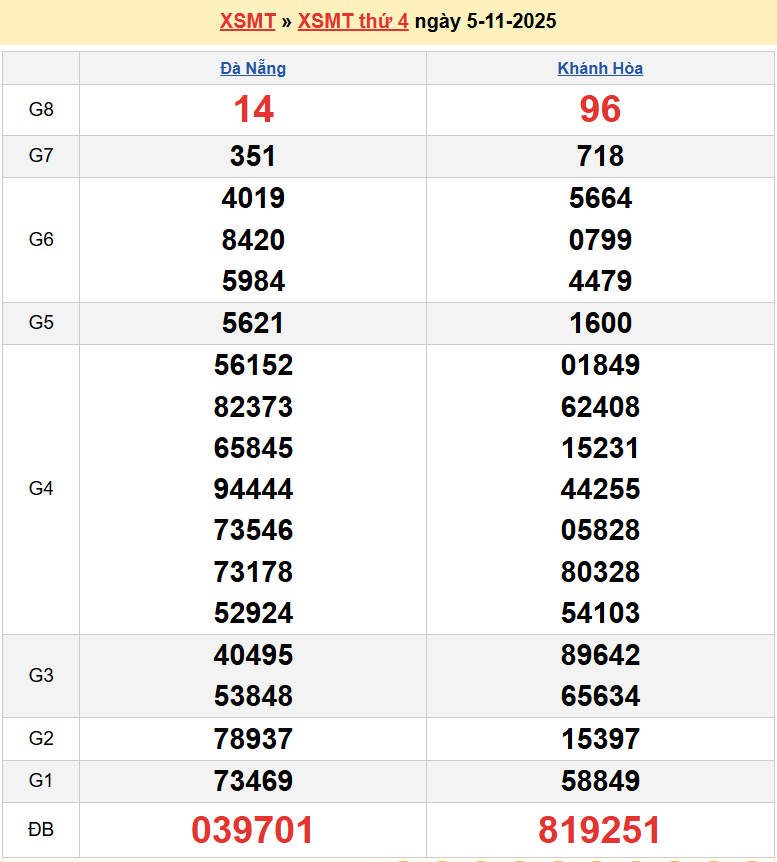
Task: Click Đà Nẵng G5 number 5621
Action: click(x=253, y=323)
